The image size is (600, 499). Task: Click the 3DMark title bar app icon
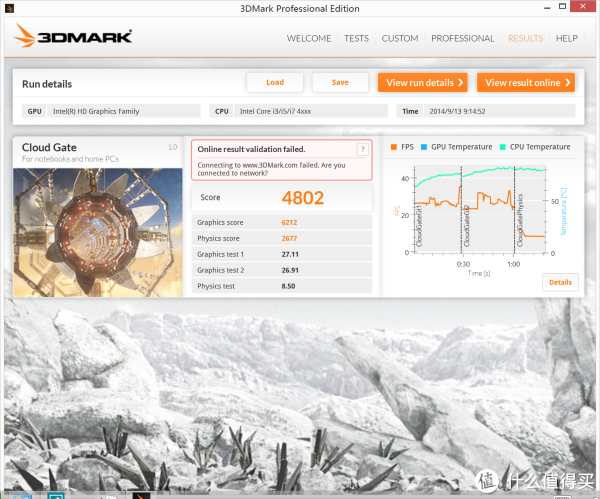click(x=9, y=8)
